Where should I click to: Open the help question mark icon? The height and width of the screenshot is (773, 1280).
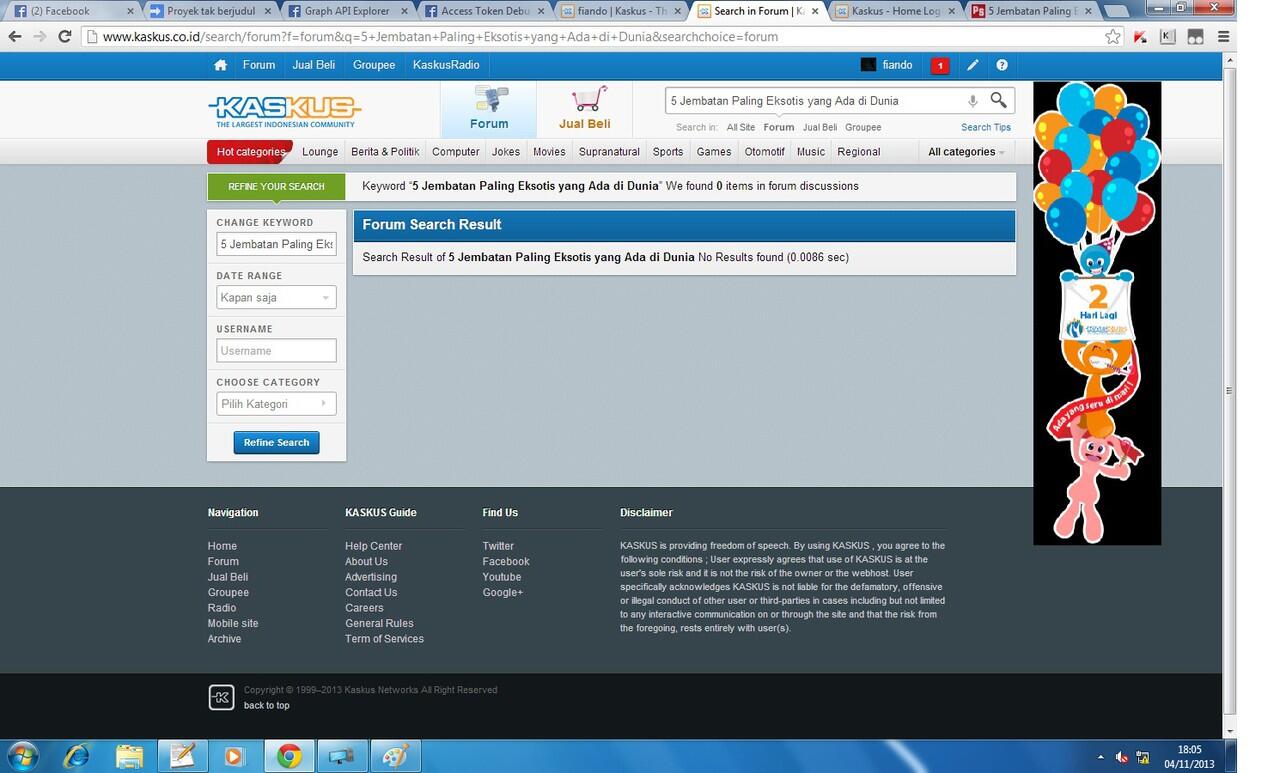coord(1002,65)
